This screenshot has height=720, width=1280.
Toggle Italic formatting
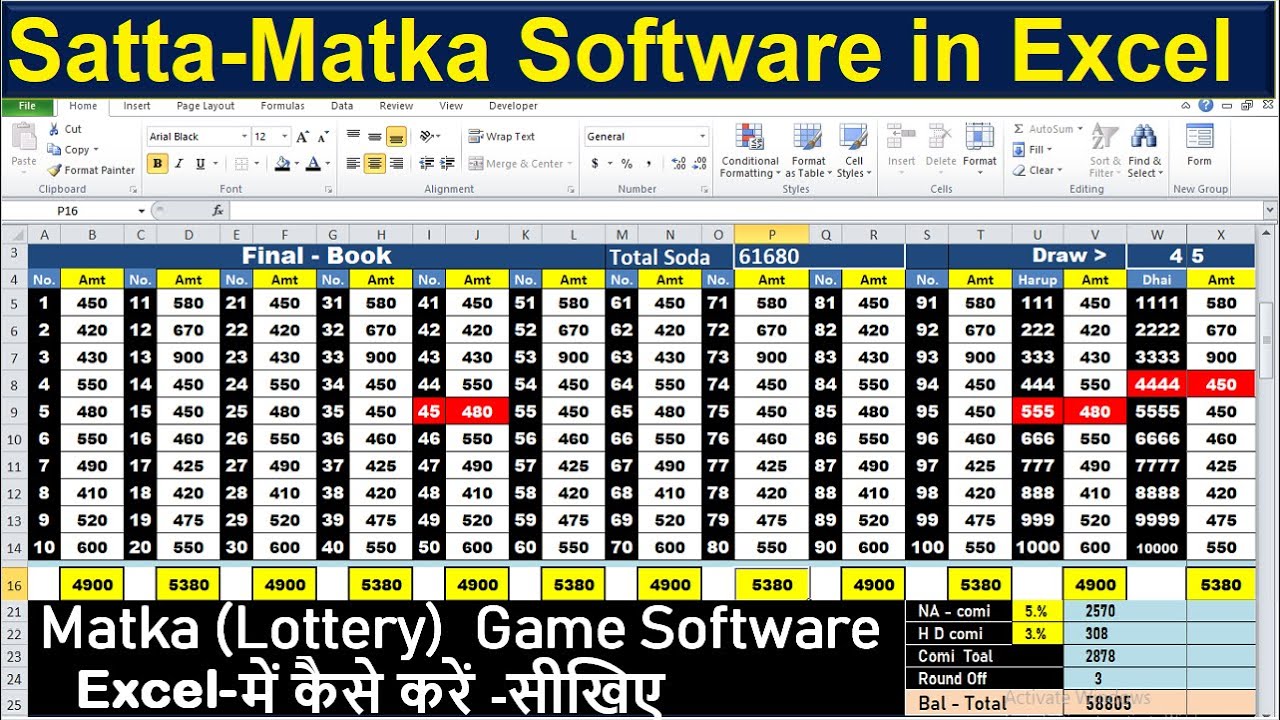[x=179, y=164]
